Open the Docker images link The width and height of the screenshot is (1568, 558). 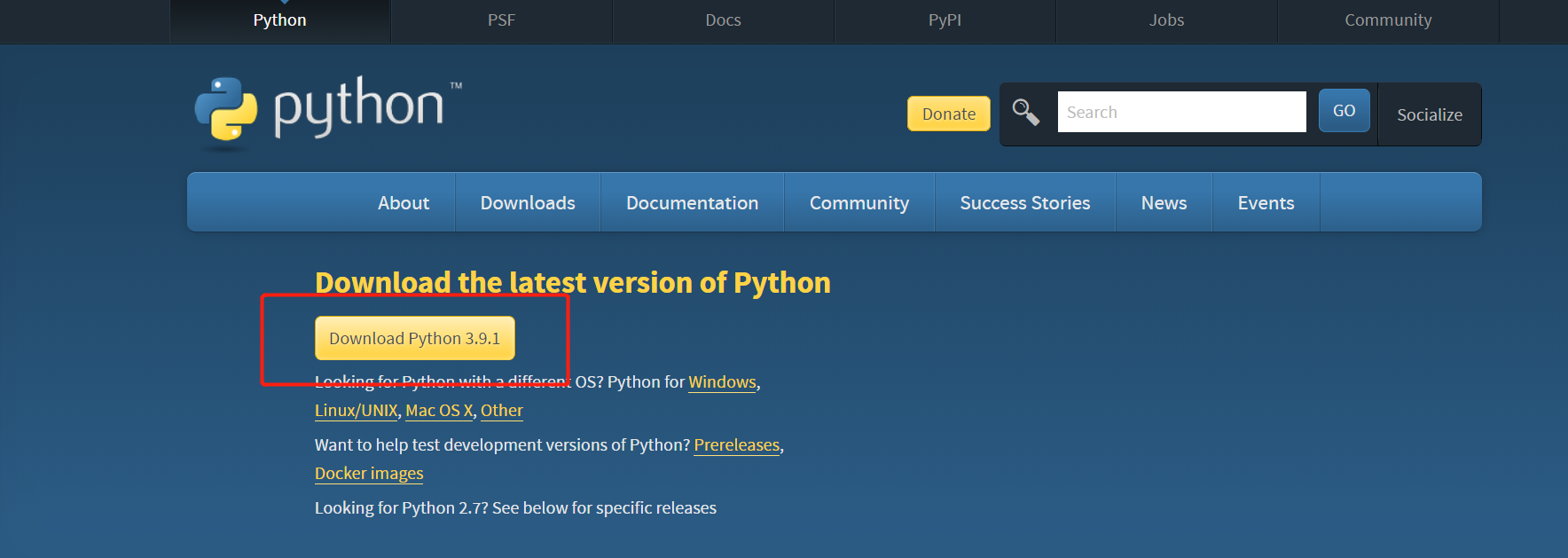click(369, 474)
